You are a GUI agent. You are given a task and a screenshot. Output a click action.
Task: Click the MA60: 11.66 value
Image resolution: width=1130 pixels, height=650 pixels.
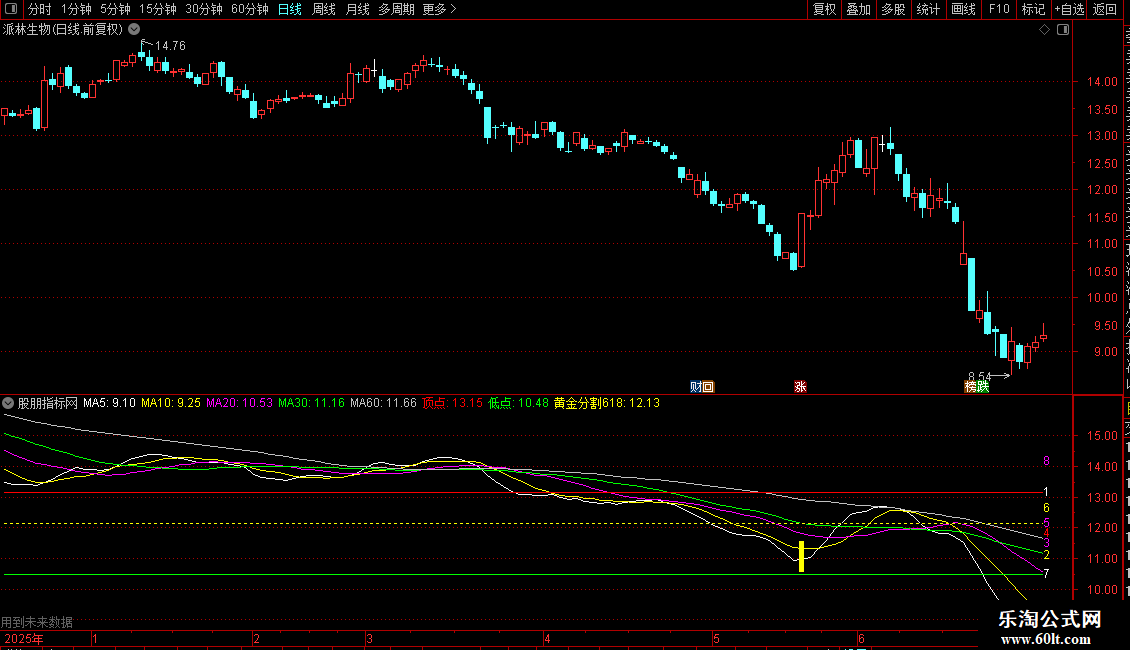(x=383, y=403)
